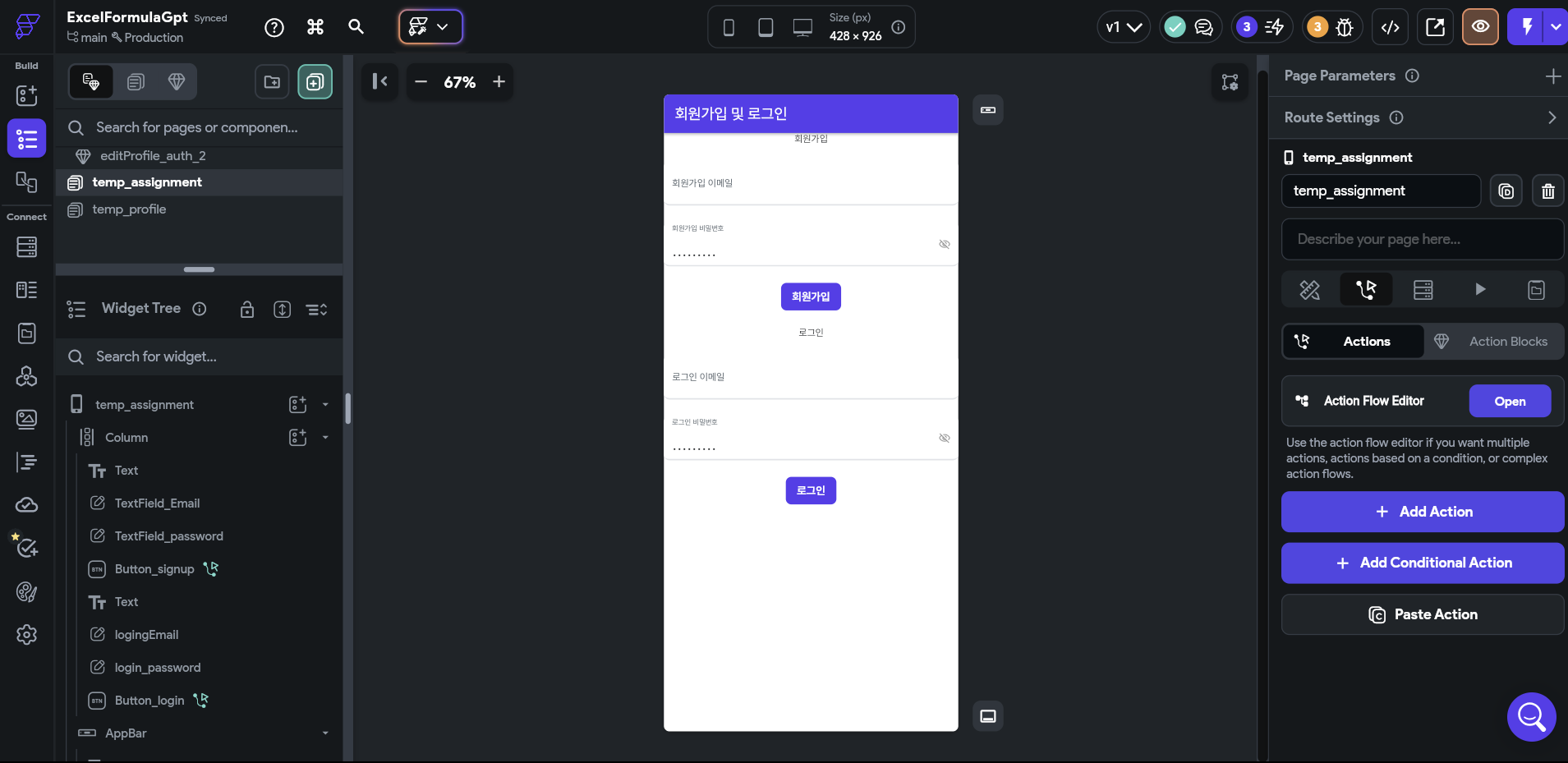Open the Settings gear sidebar icon
This screenshot has height=763, width=1568.
click(x=27, y=634)
